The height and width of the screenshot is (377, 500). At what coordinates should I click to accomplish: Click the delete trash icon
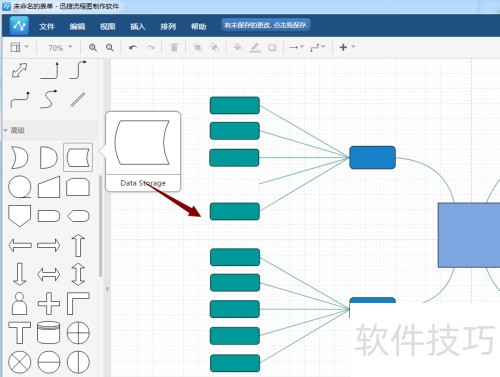point(174,48)
